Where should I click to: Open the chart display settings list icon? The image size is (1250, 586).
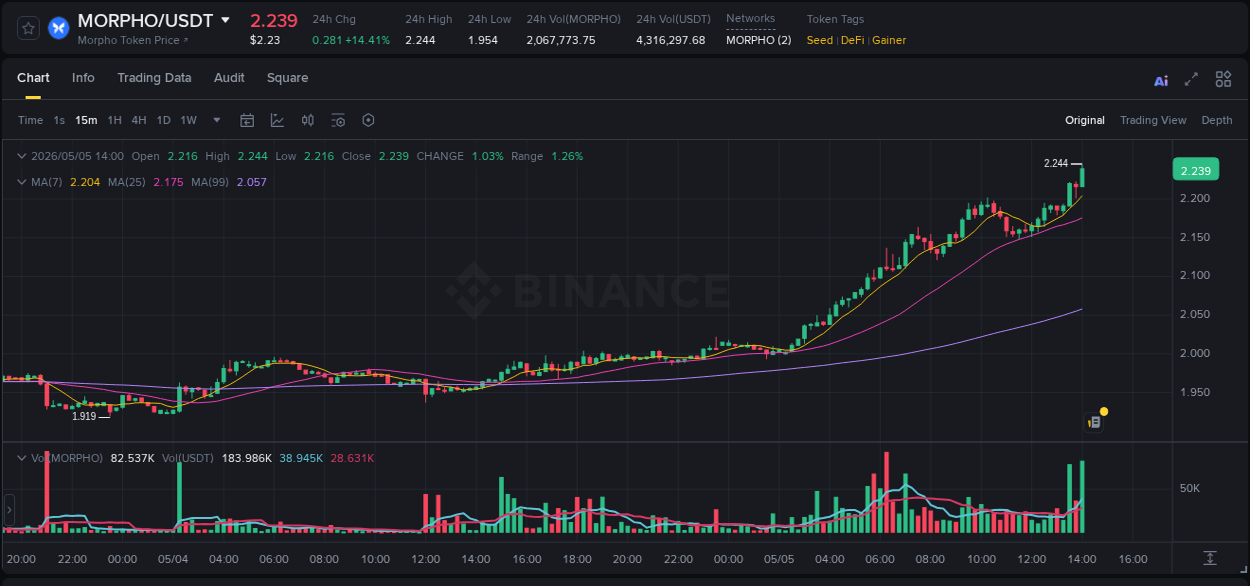click(x=338, y=120)
